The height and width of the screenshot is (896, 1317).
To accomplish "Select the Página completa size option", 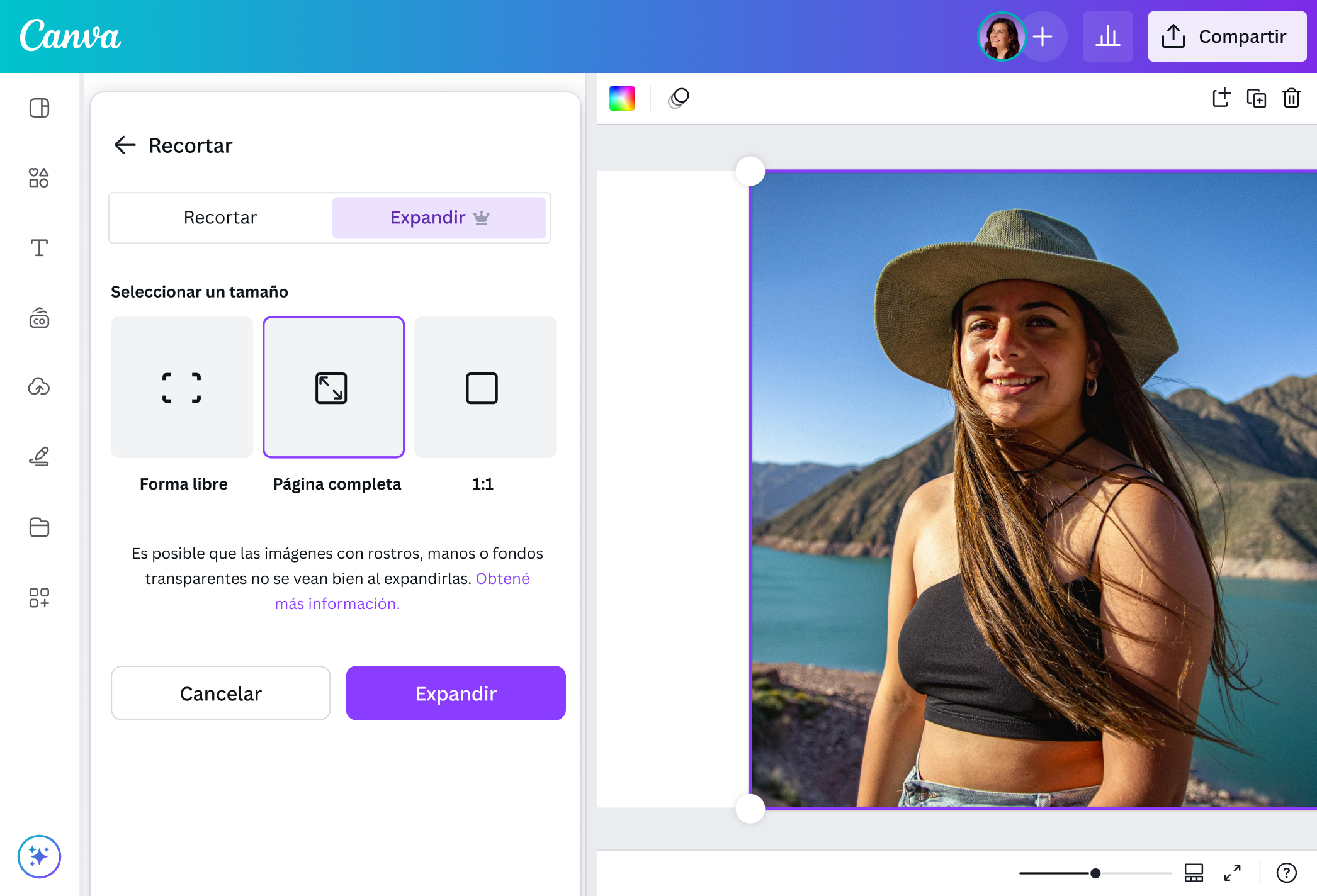I will 334,387.
